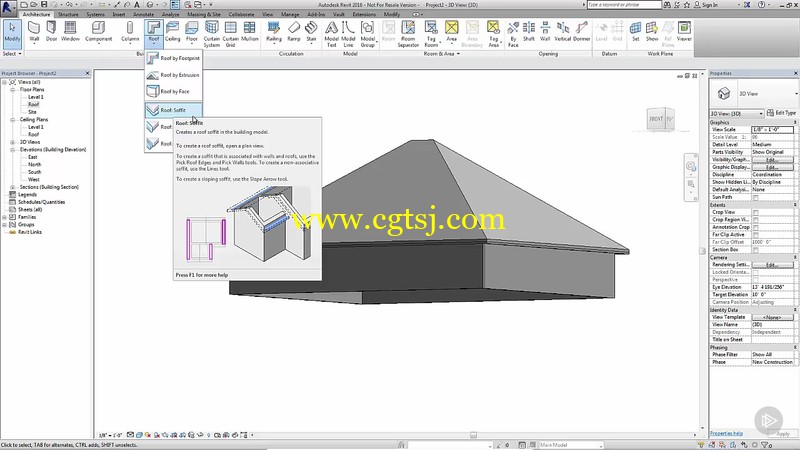Screen dimensions: 800x450
Task: Click the Ceiling tool
Action: 172,32
